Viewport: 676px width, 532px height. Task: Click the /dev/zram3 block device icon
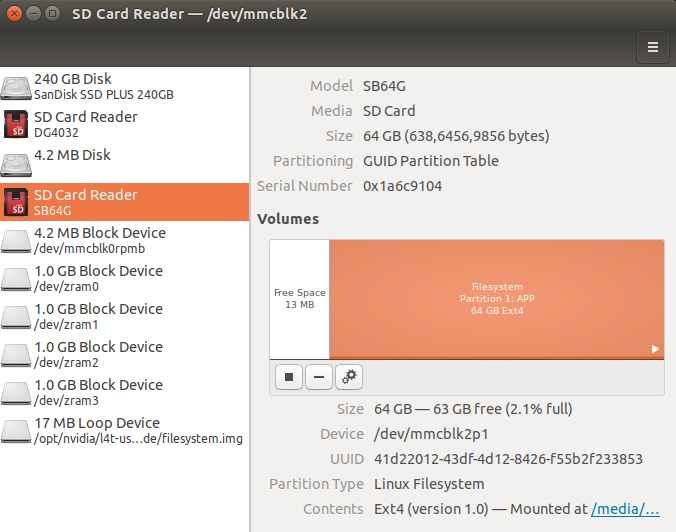pos(16,392)
